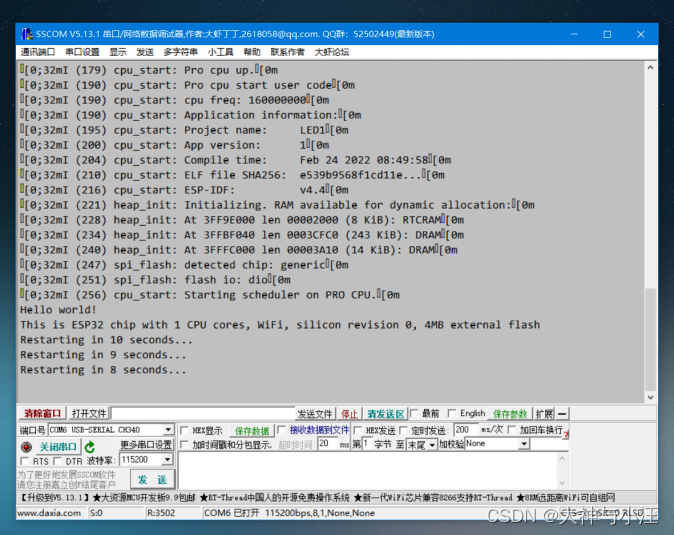Enable 接收数据到文件 checkbox

tap(282, 430)
